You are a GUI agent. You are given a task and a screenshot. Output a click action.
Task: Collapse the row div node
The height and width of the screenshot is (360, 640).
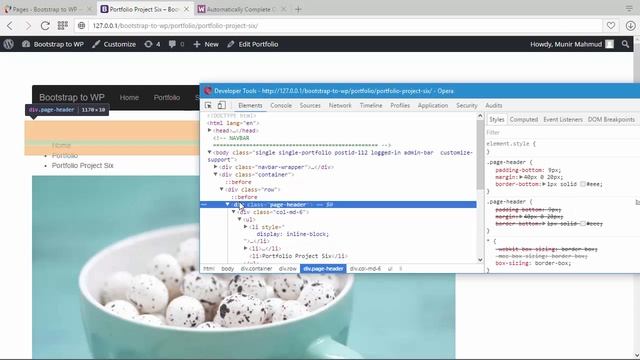222,189
